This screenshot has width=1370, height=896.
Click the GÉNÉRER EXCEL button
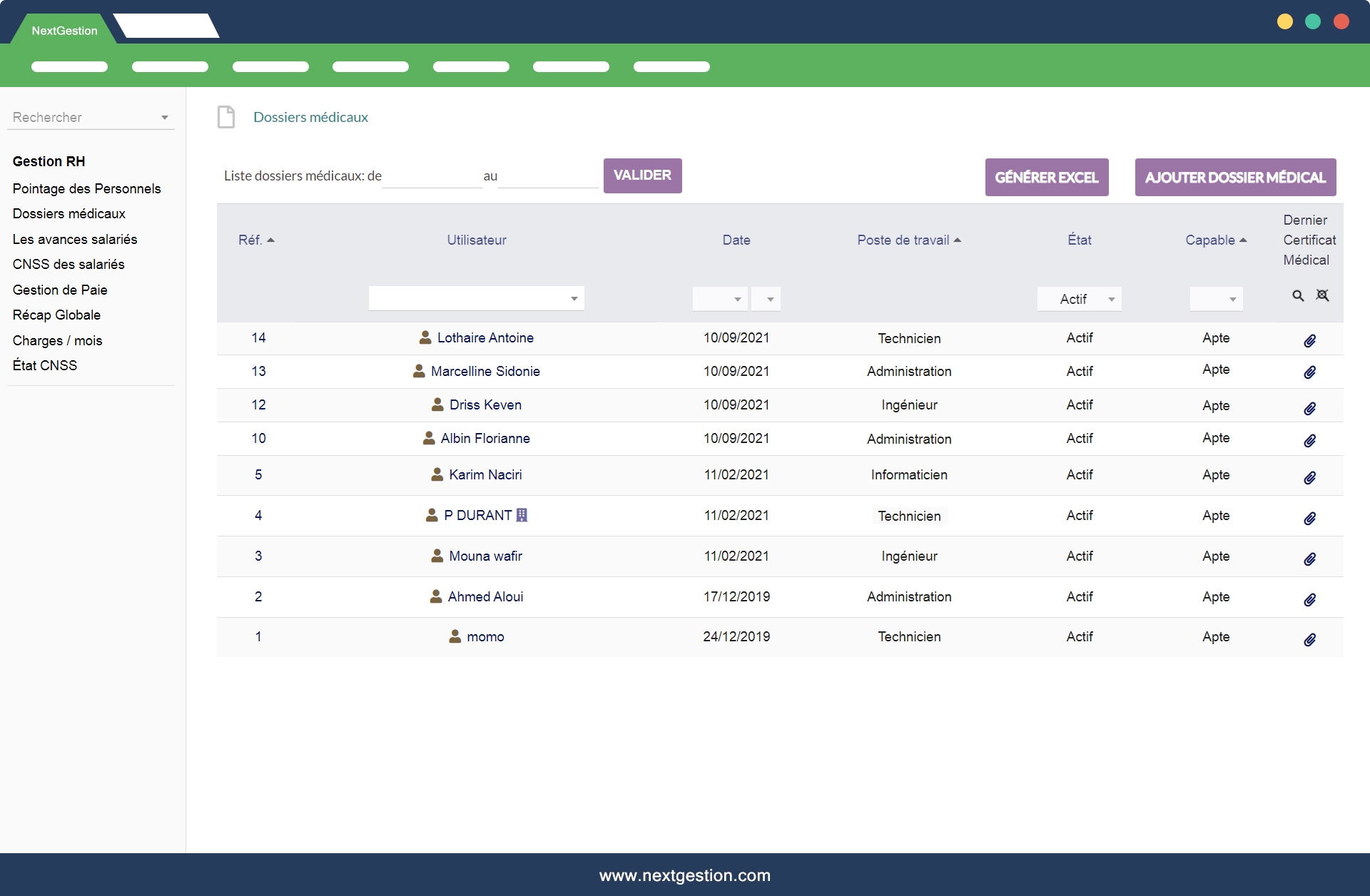click(x=1046, y=177)
